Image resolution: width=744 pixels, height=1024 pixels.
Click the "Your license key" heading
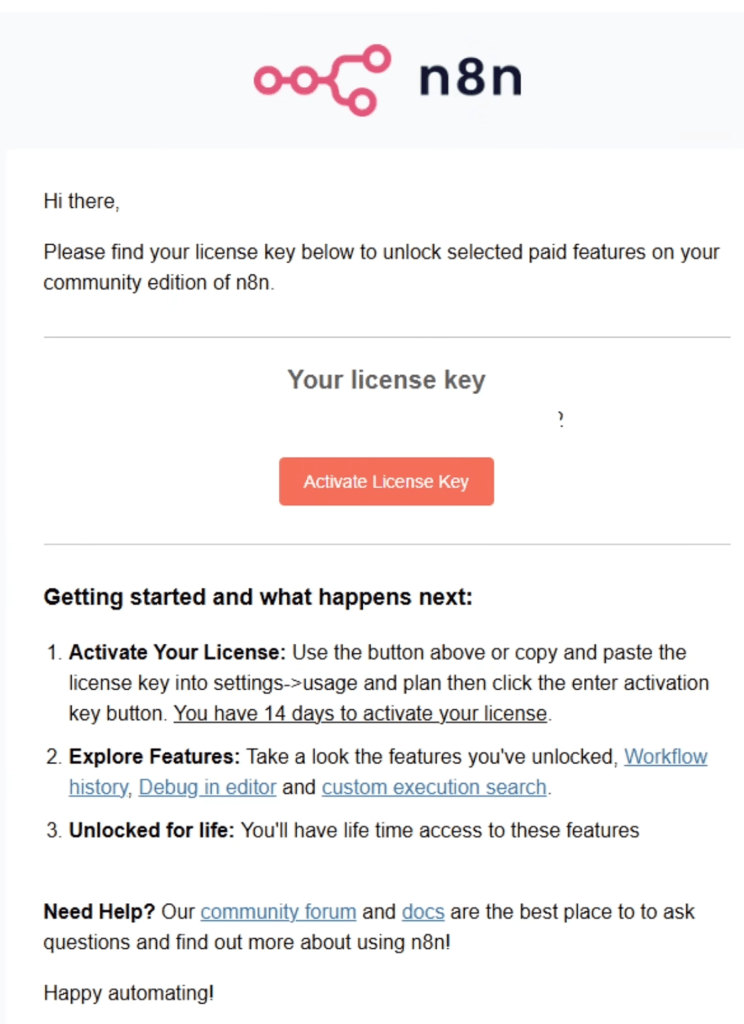pyautogui.click(x=386, y=380)
